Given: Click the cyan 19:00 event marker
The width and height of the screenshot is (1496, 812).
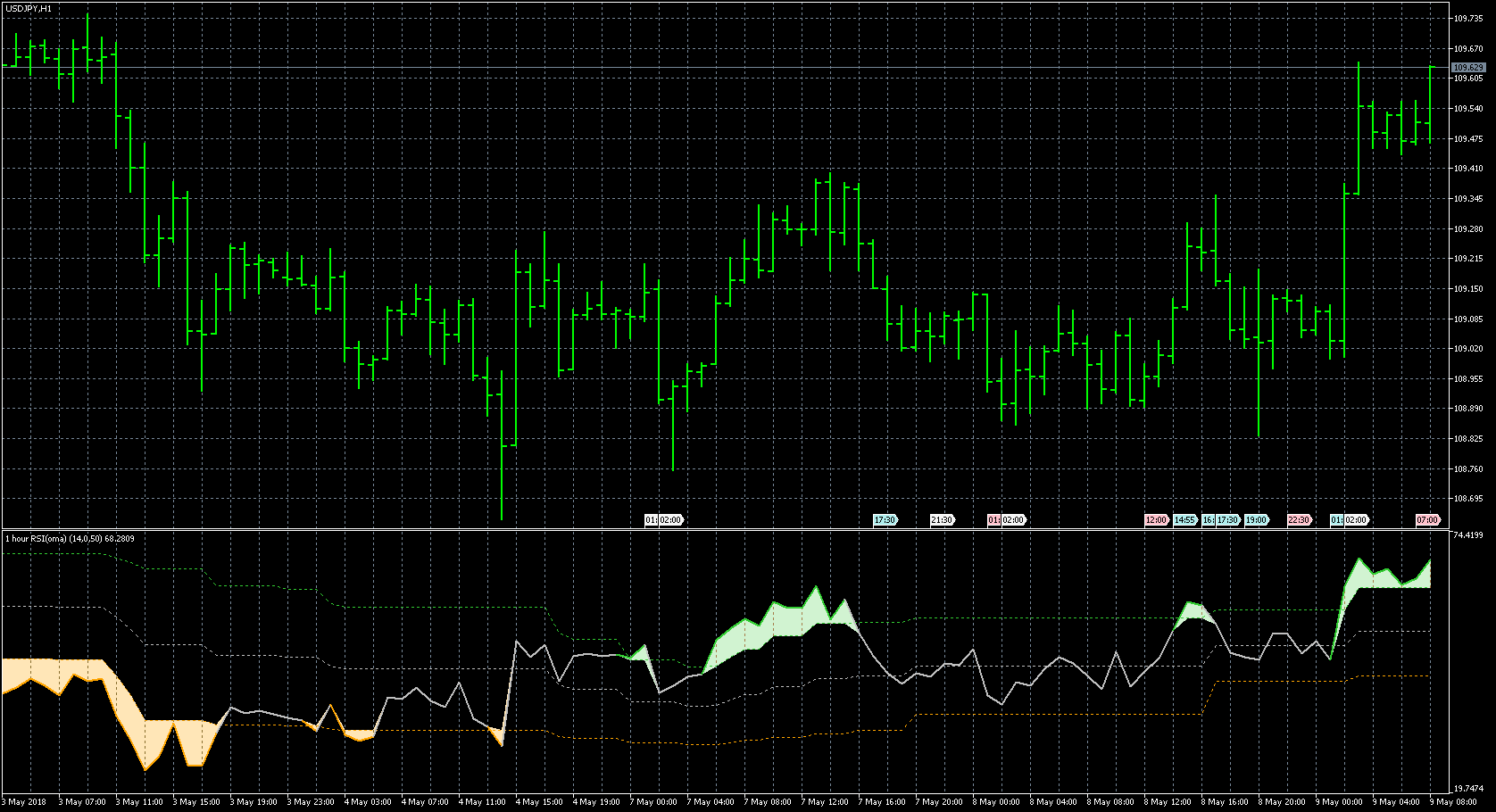Looking at the screenshot, I should coord(1256,520).
